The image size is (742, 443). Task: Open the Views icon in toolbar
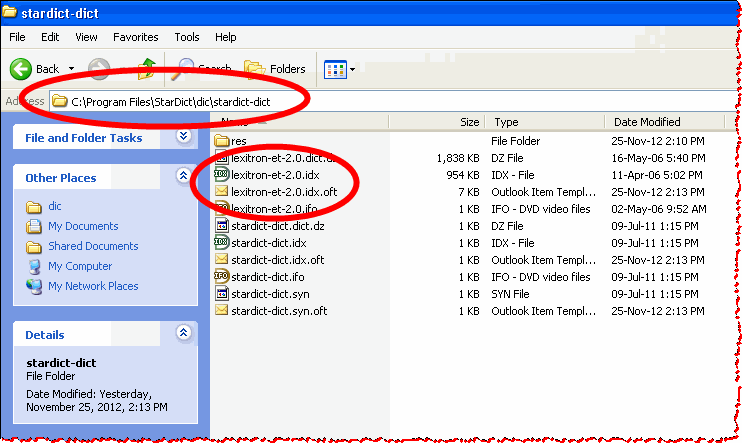335,70
